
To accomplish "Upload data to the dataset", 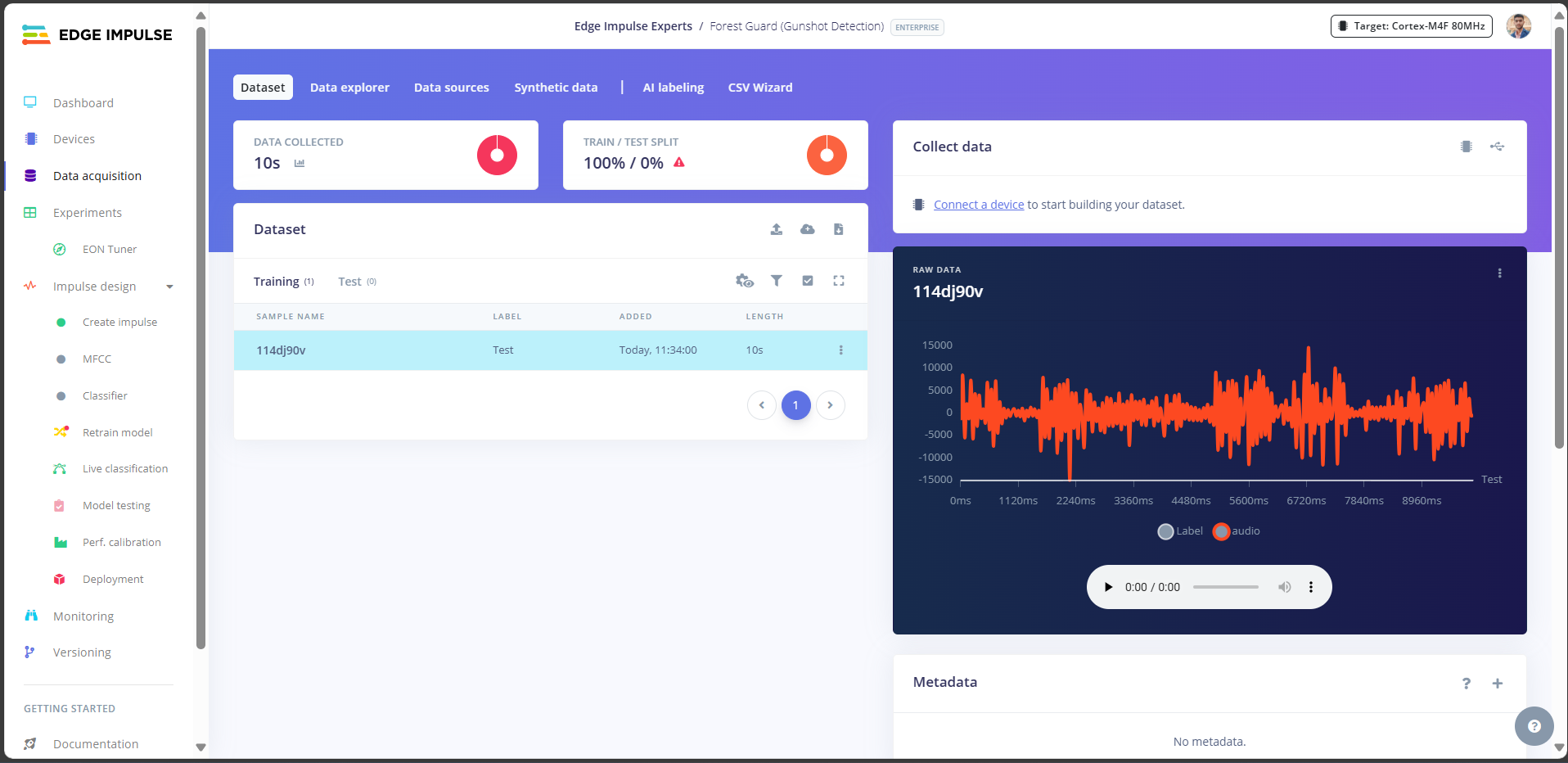I will click(777, 229).
